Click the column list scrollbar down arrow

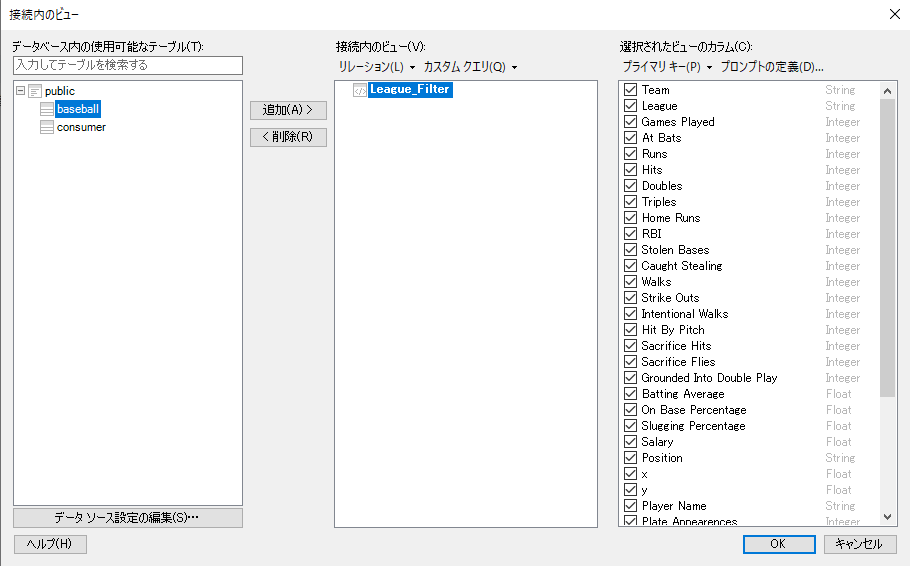(x=887, y=517)
